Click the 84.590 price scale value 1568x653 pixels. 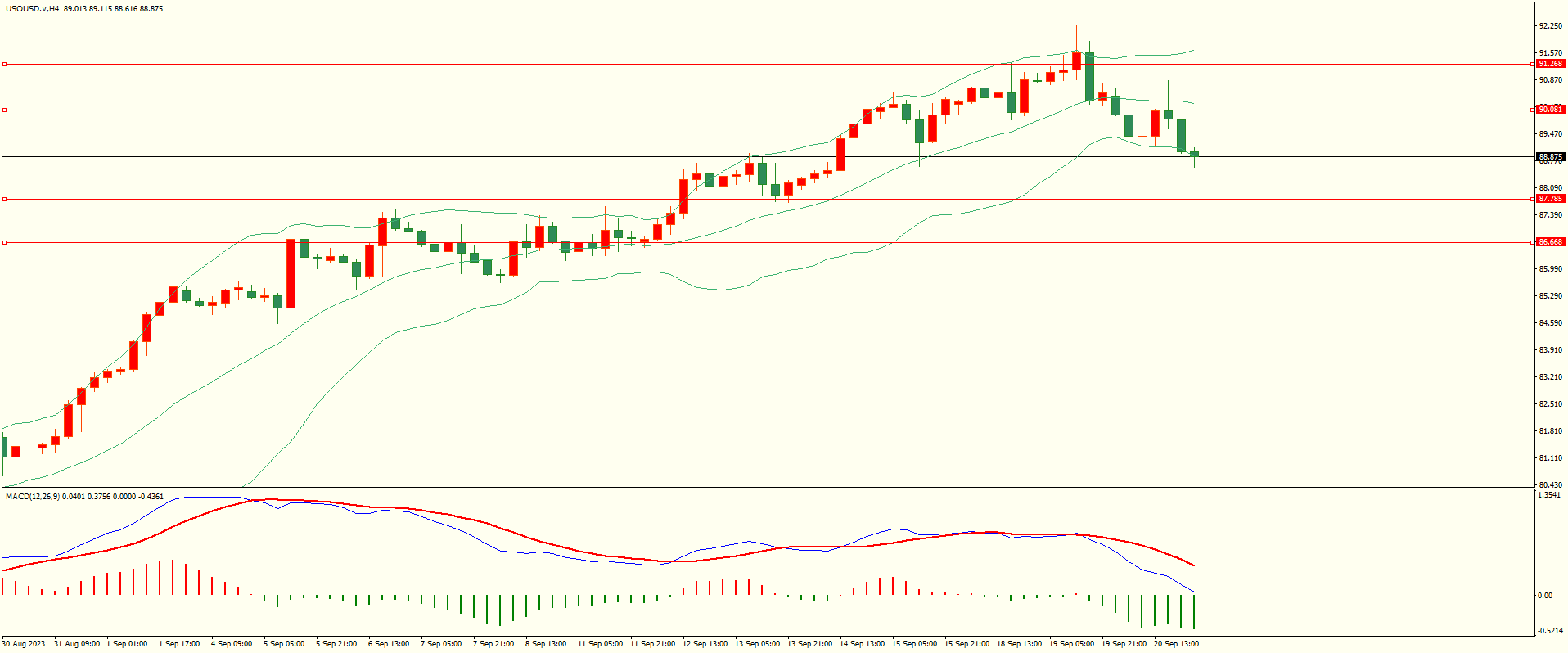pyautogui.click(x=1550, y=323)
